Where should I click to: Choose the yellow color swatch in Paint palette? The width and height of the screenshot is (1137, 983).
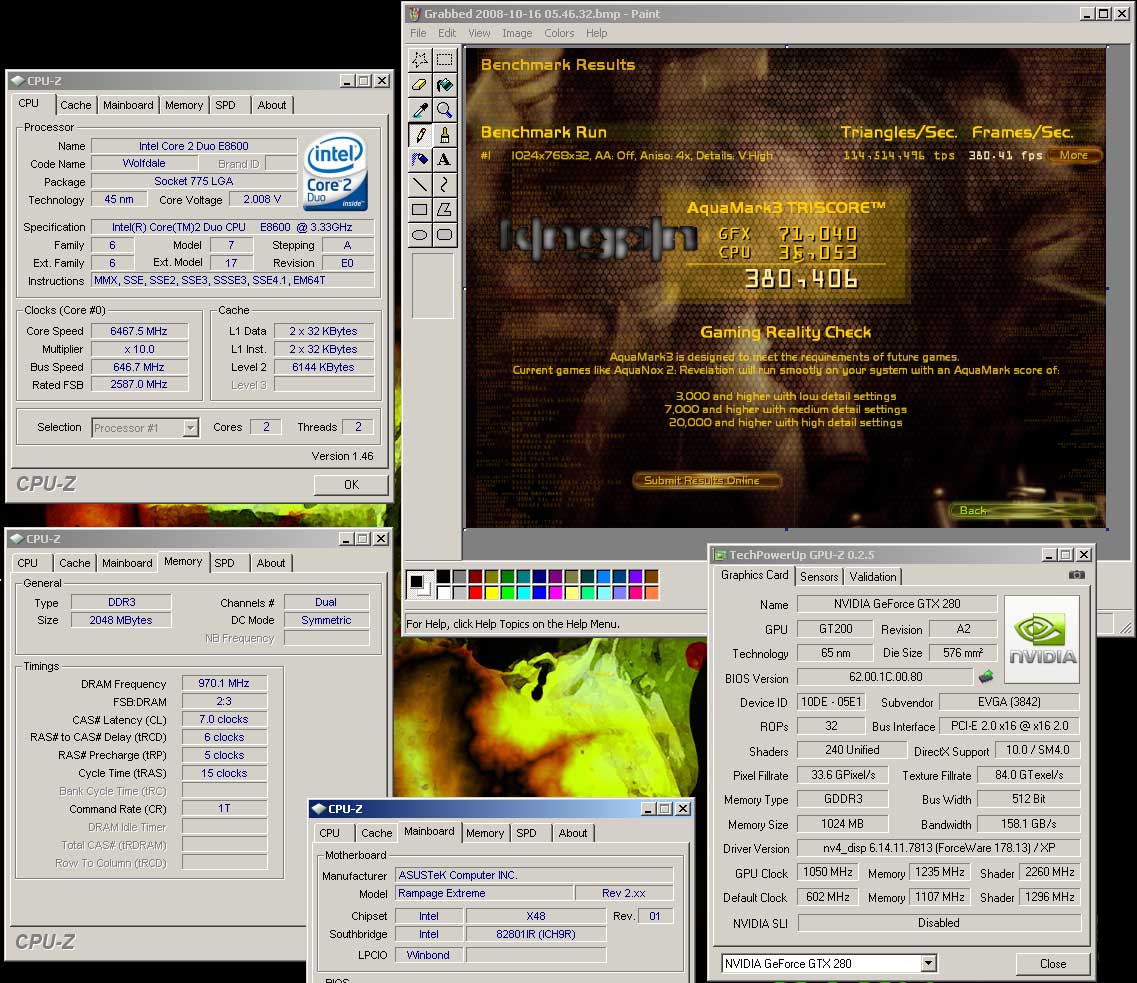tap(492, 592)
